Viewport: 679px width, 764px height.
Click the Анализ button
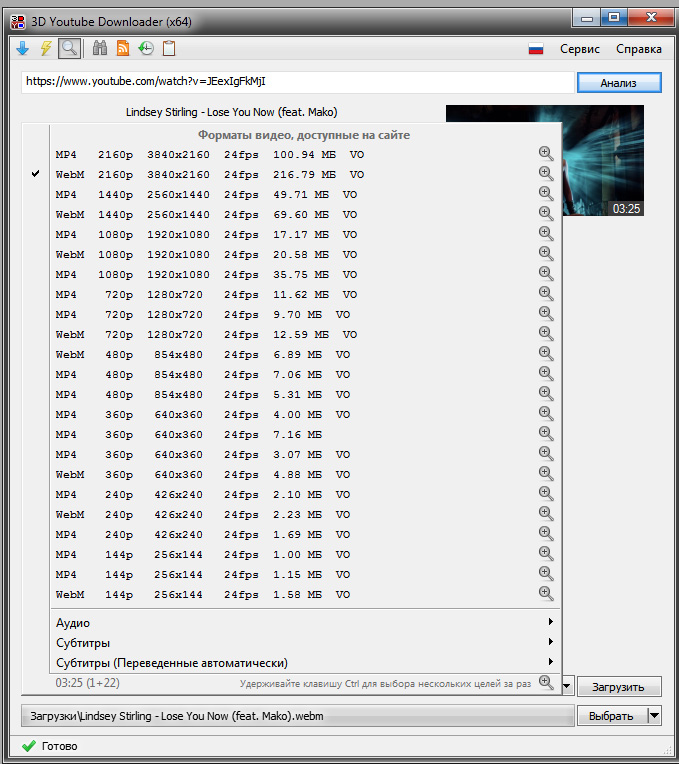pyautogui.click(x=619, y=82)
